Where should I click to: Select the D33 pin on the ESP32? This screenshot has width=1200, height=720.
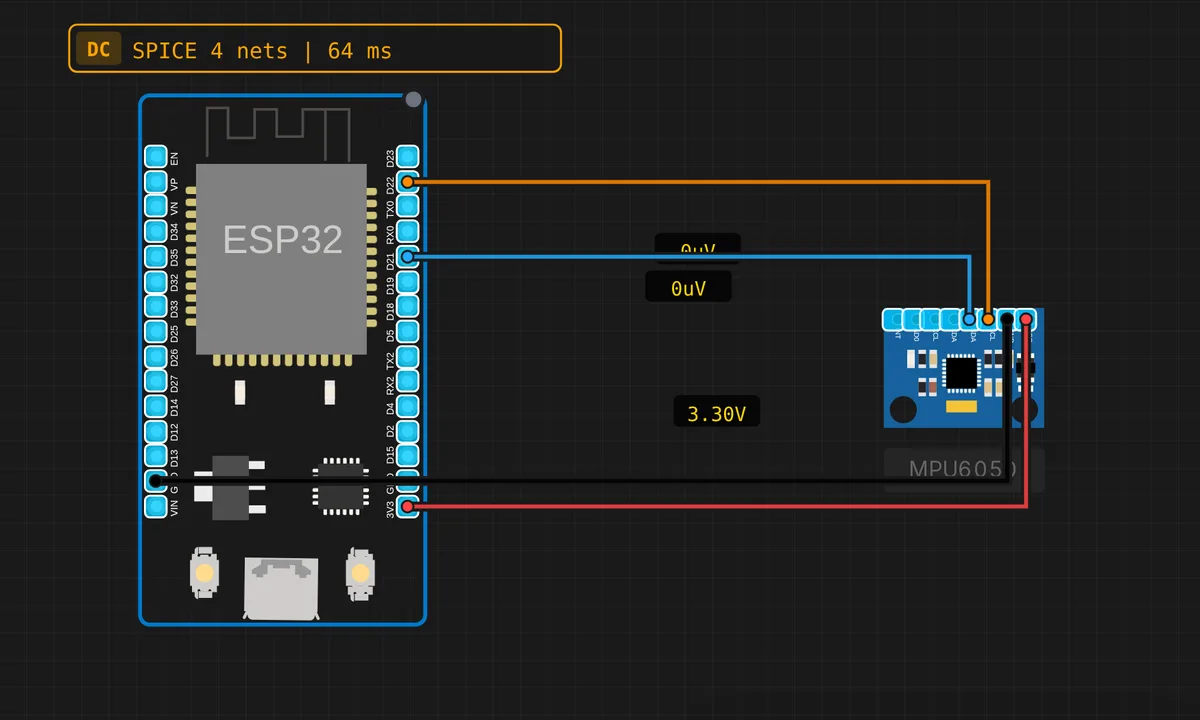tap(156, 307)
